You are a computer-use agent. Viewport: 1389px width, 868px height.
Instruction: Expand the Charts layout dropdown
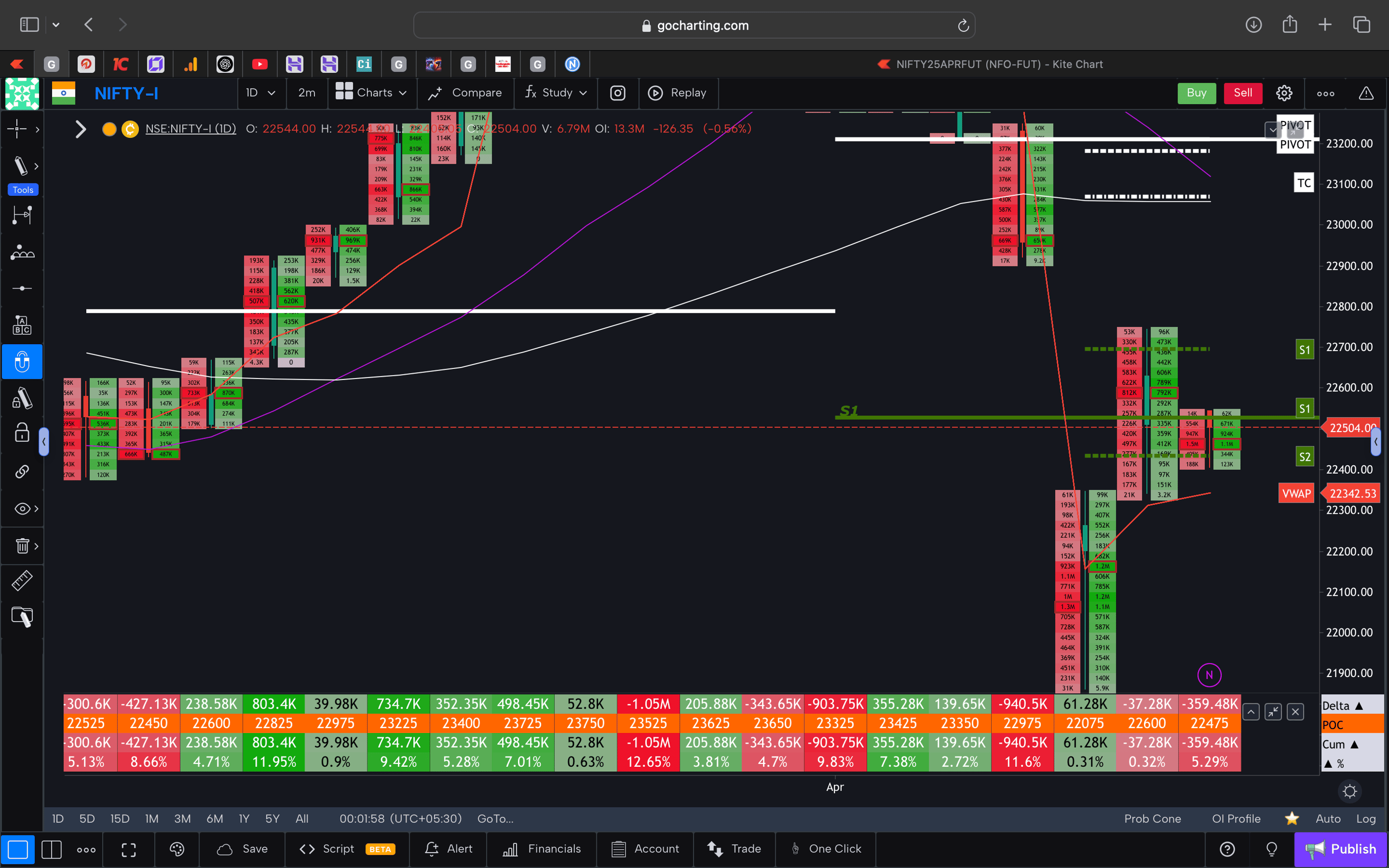[372, 93]
